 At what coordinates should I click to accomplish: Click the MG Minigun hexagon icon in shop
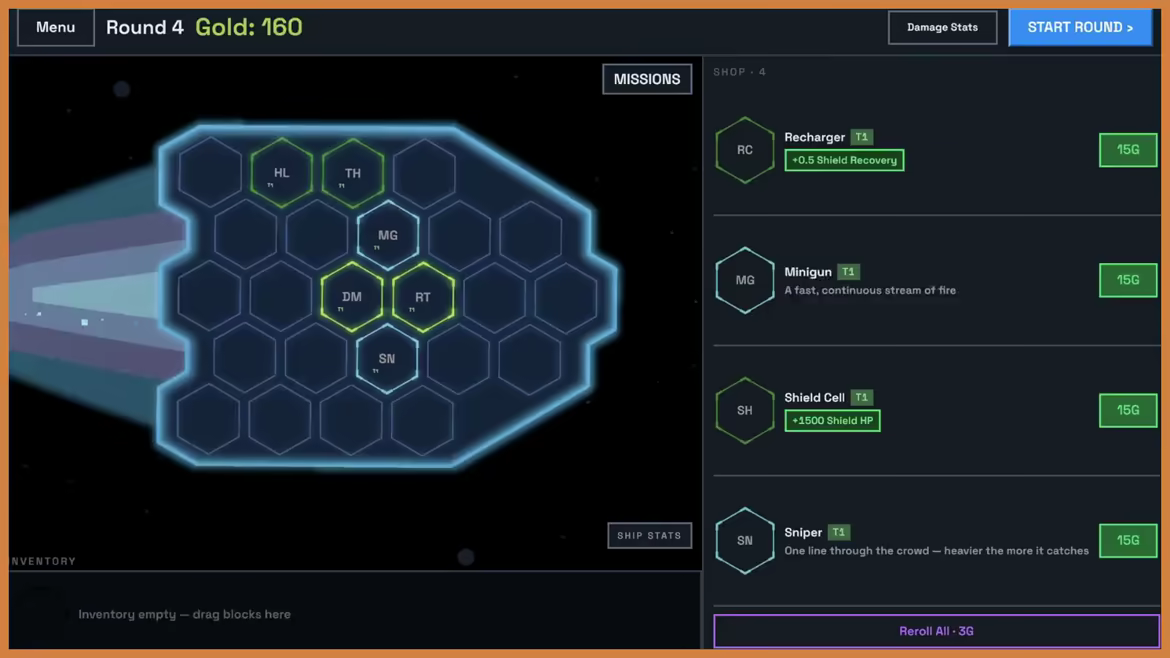pos(745,280)
